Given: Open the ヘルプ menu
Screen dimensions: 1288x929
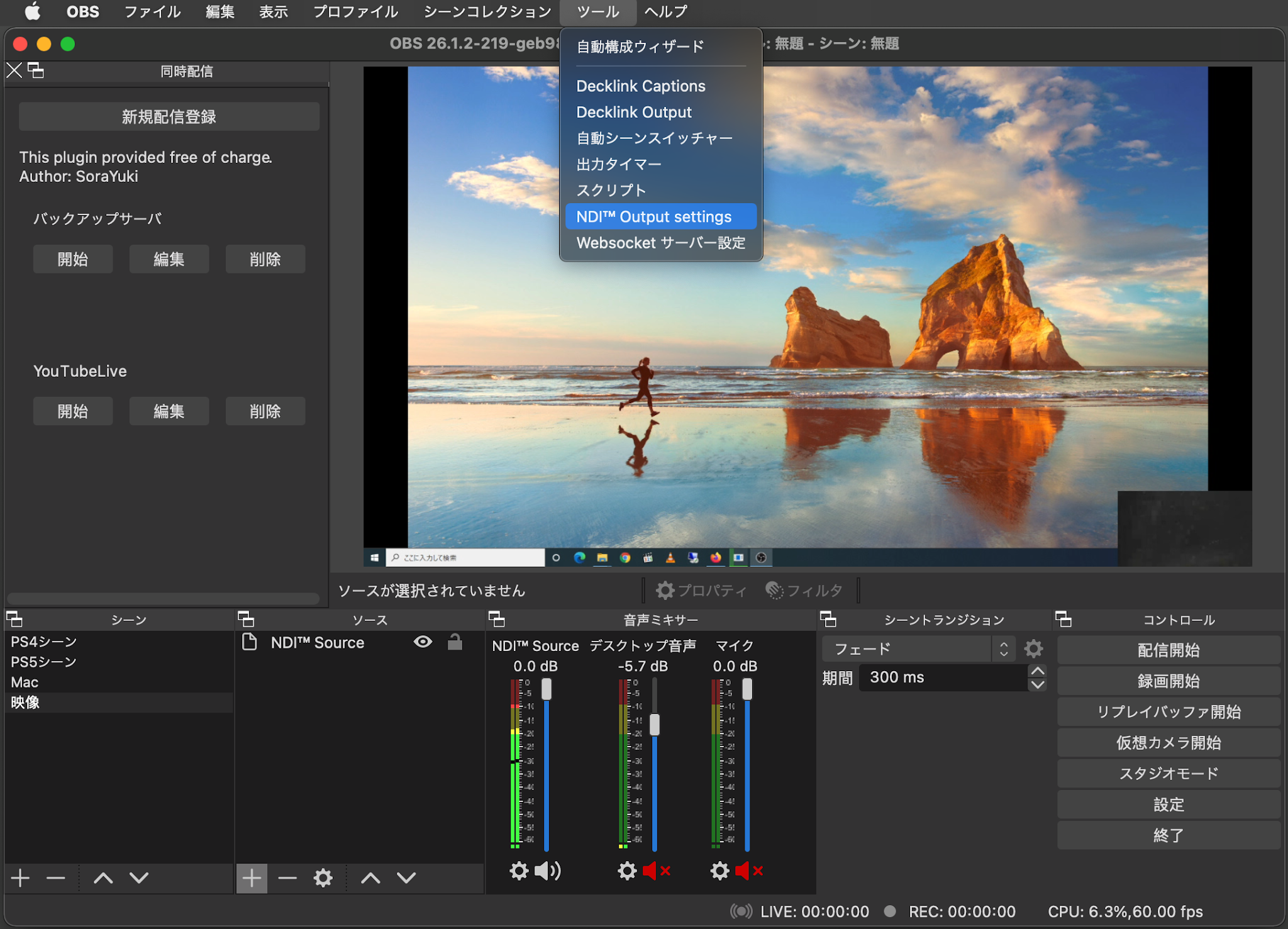Looking at the screenshot, I should click(665, 11).
